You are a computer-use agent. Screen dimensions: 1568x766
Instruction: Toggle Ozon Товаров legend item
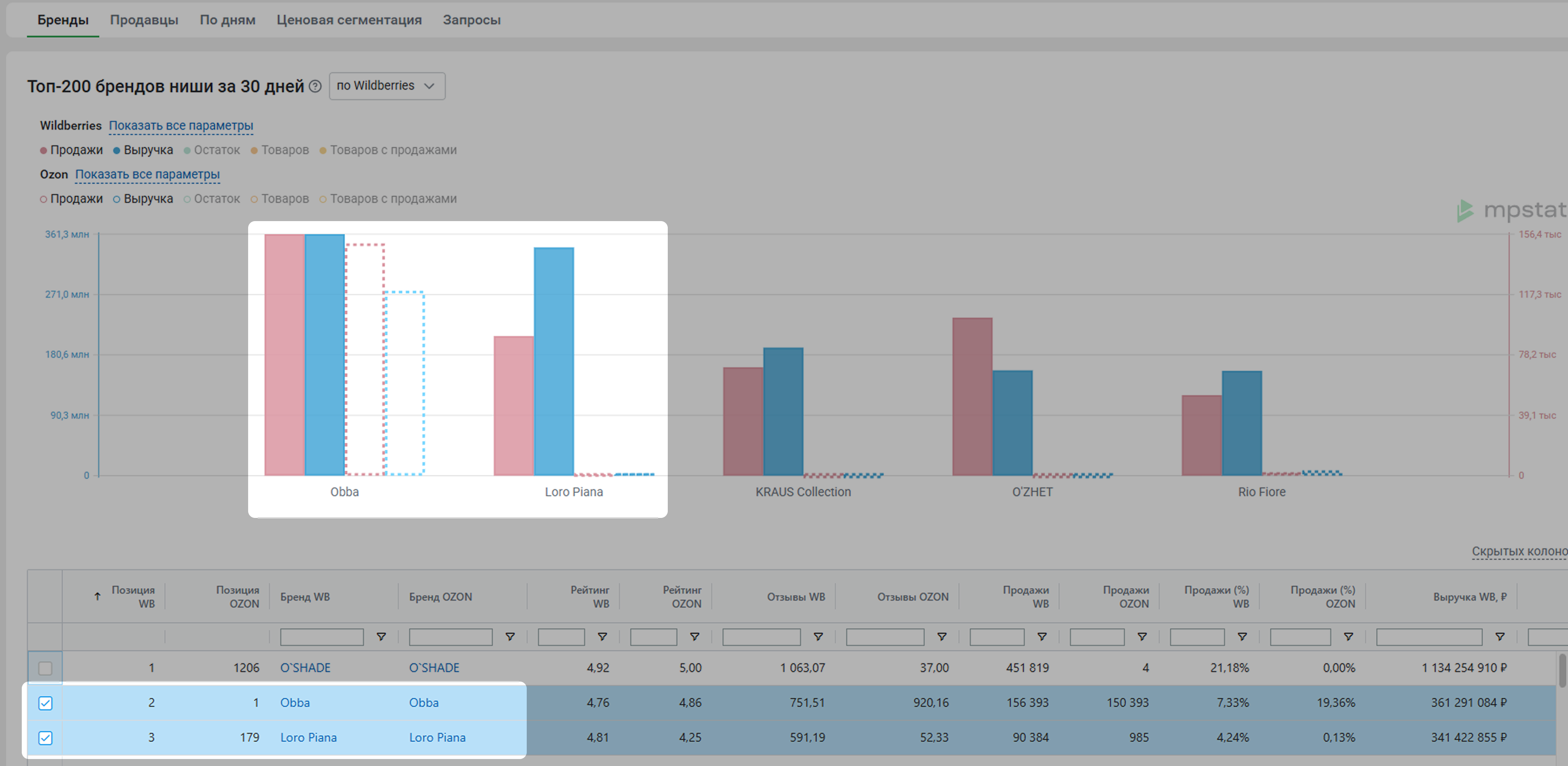point(280,198)
